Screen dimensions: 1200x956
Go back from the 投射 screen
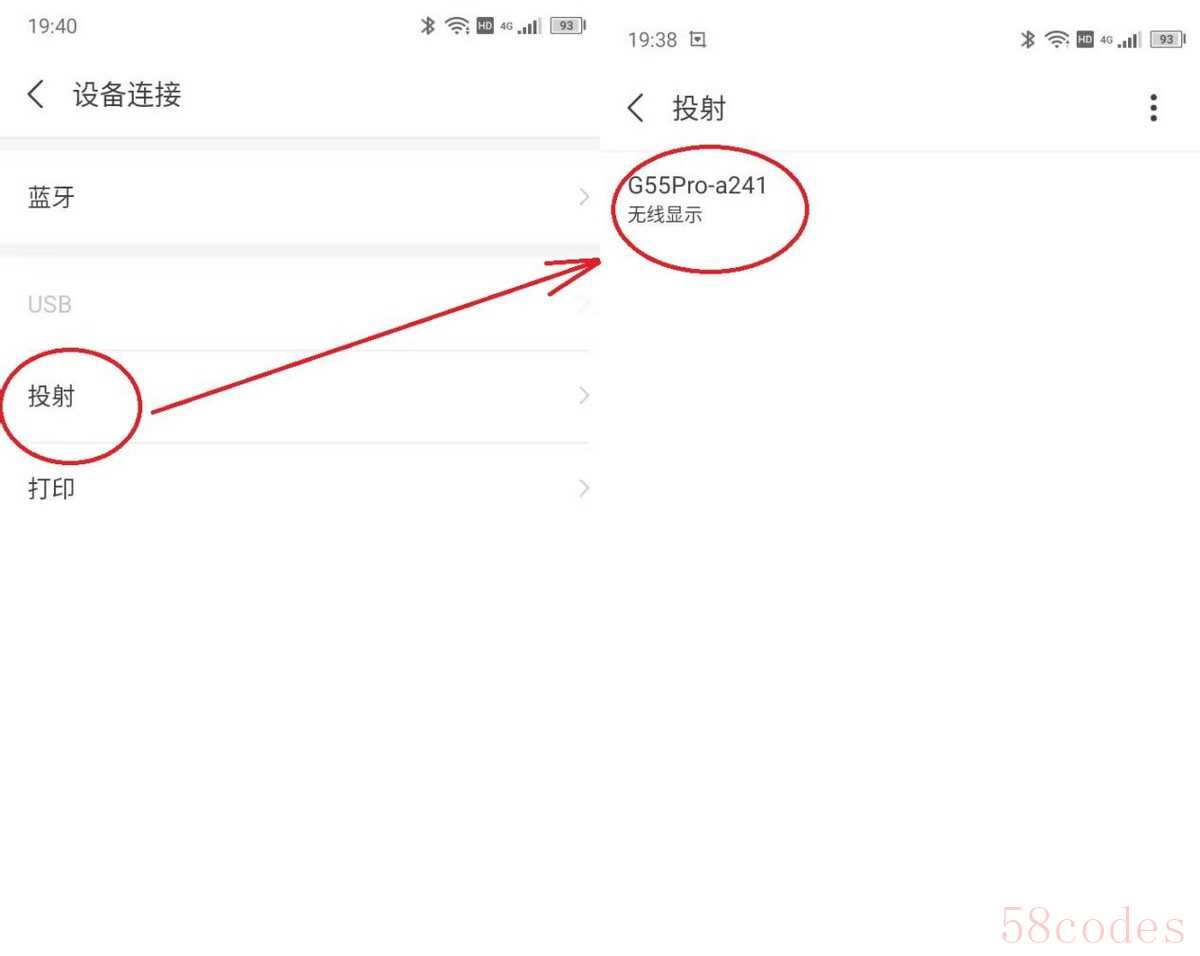pyautogui.click(x=636, y=108)
